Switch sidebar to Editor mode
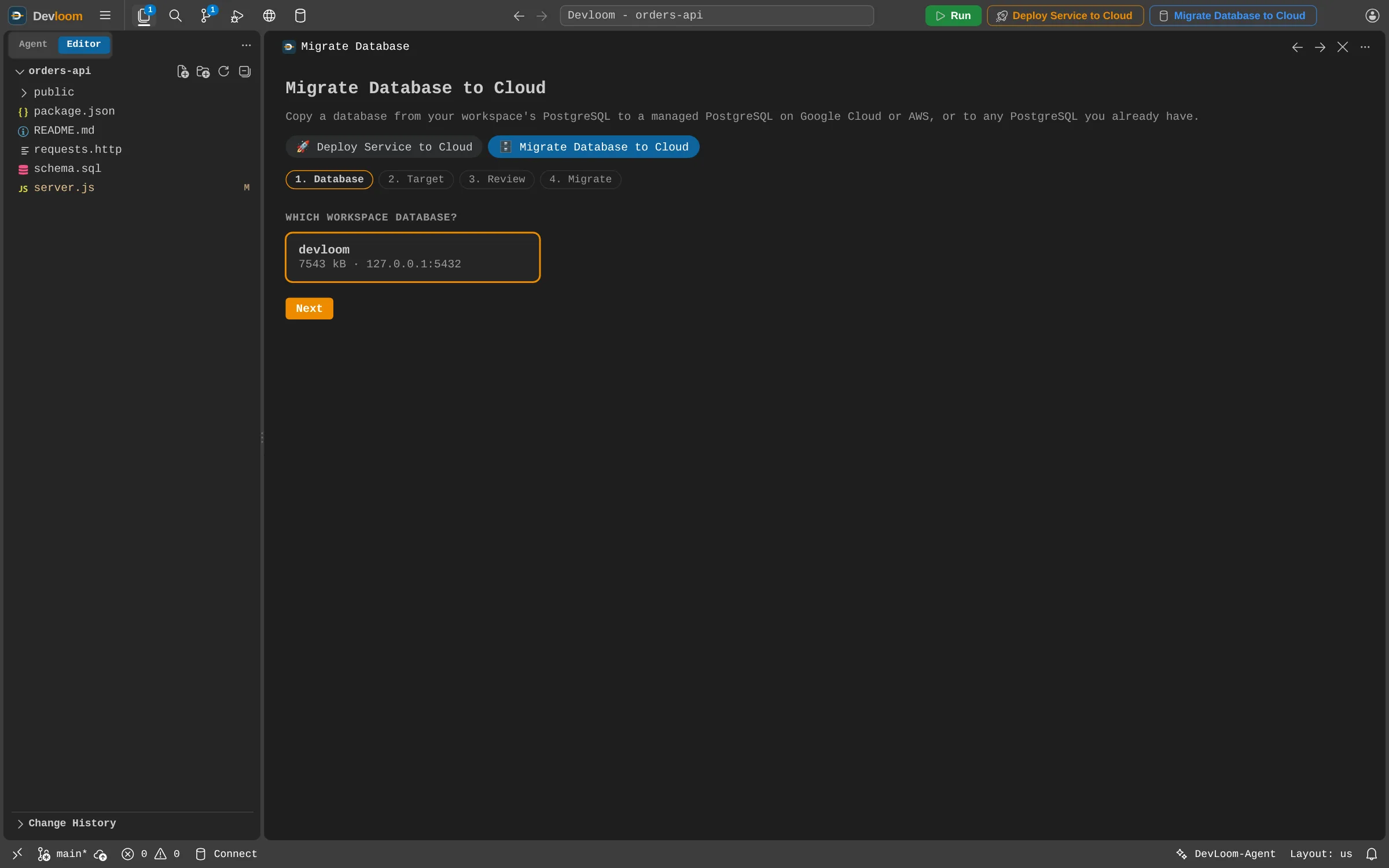The height and width of the screenshot is (868, 1389). 83,44
